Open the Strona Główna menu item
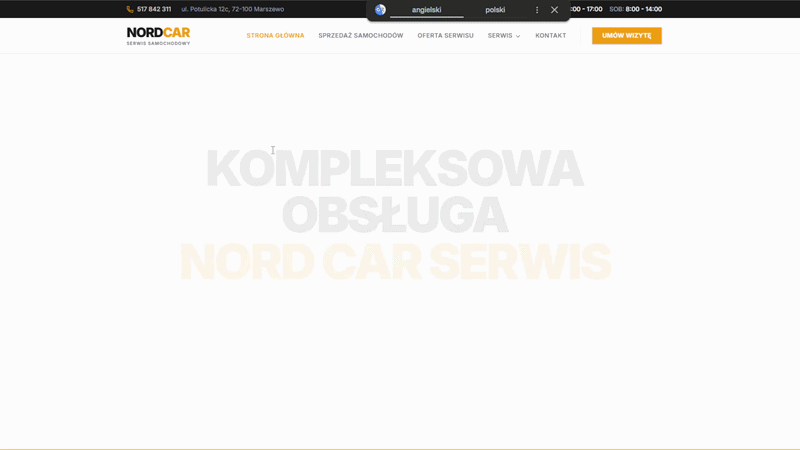800x450 pixels. coord(275,36)
